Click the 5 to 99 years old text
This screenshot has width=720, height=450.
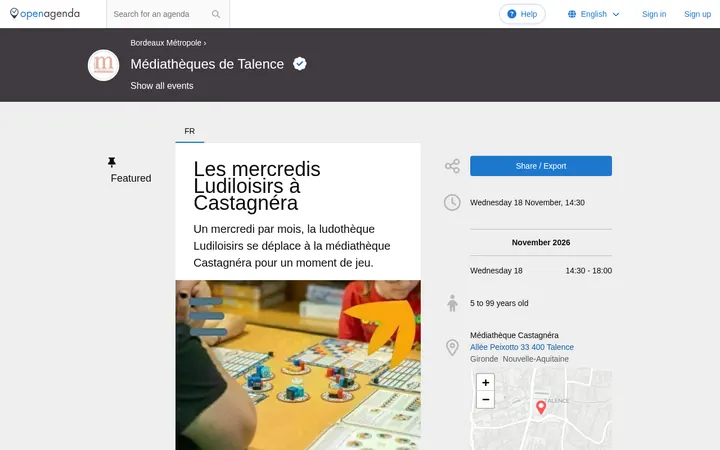pos(499,303)
